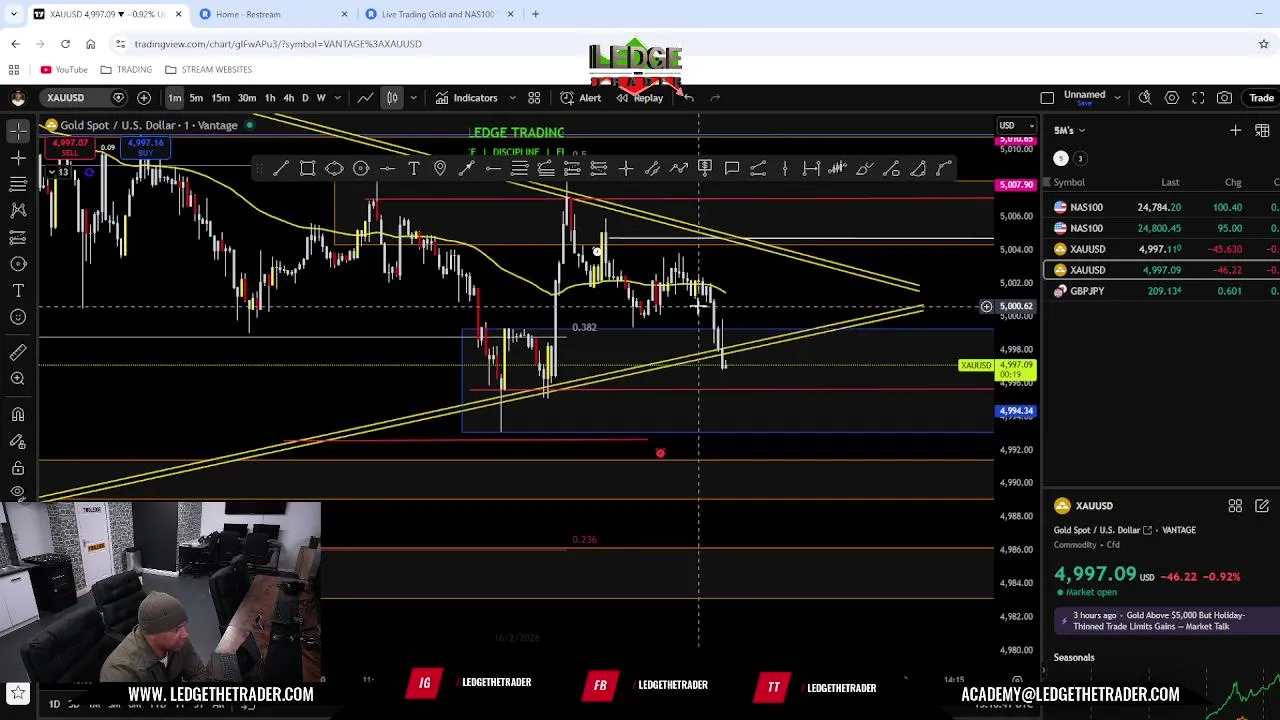The width and height of the screenshot is (1280, 720).
Task: Undo the last chart action
Action: point(688,97)
